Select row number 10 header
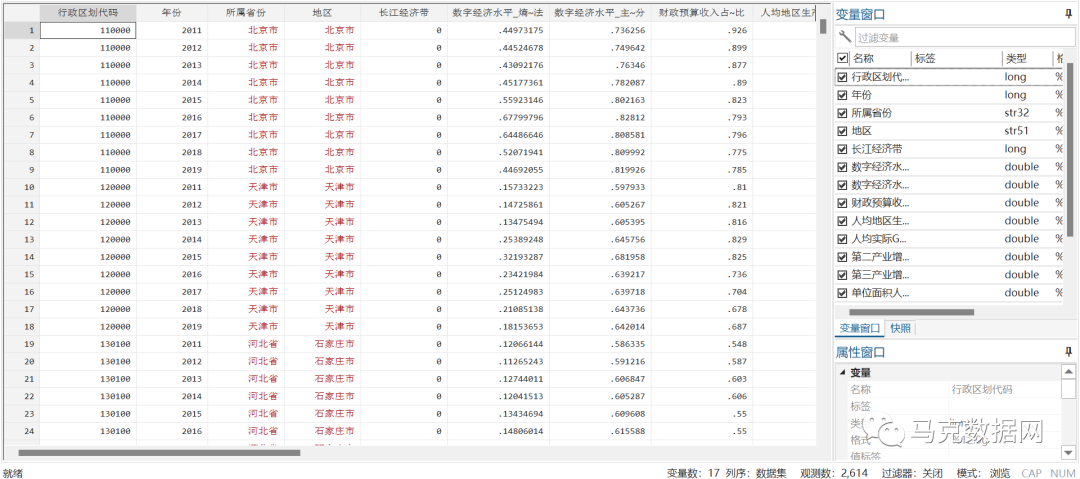The width and height of the screenshot is (1080, 479). pos(20,187)
